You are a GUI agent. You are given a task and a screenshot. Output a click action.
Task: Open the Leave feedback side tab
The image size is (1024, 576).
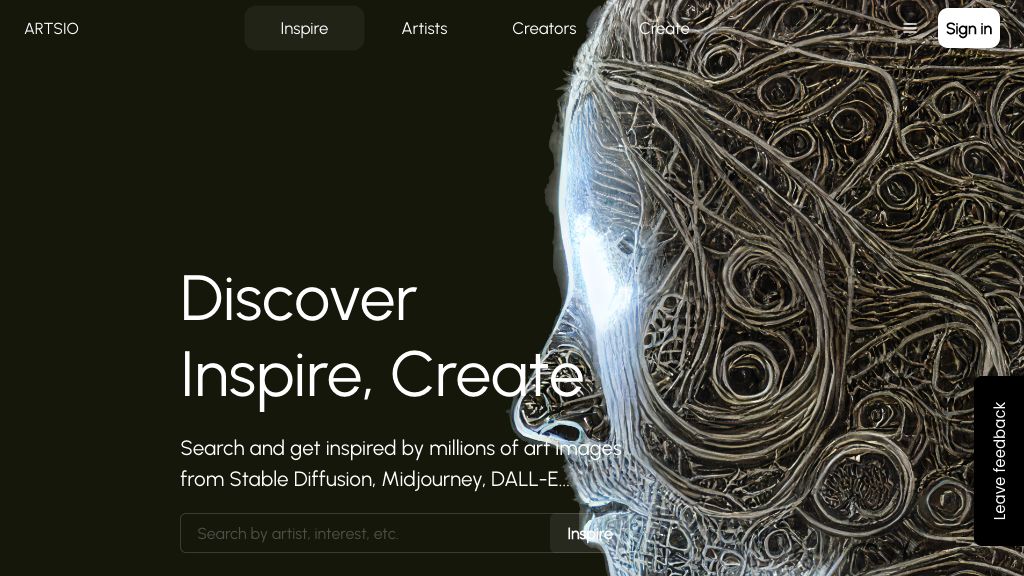click(999, 461)
